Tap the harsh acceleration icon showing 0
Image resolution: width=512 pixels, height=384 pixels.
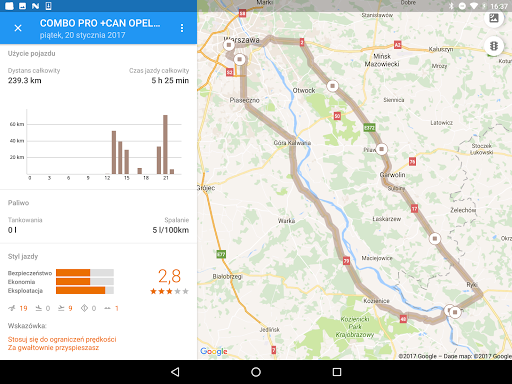click(39, 308)
